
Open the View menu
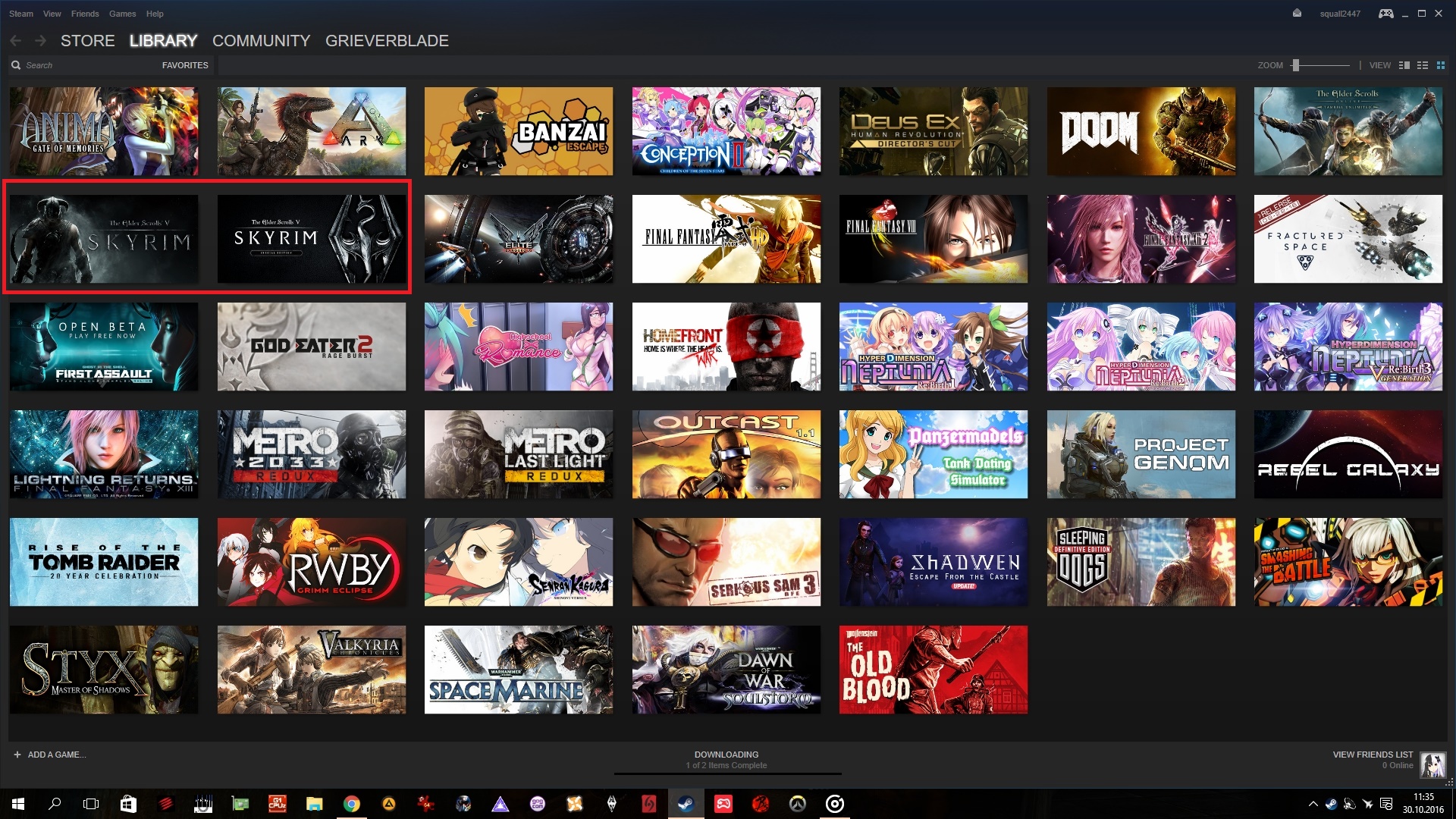[52, 14]
